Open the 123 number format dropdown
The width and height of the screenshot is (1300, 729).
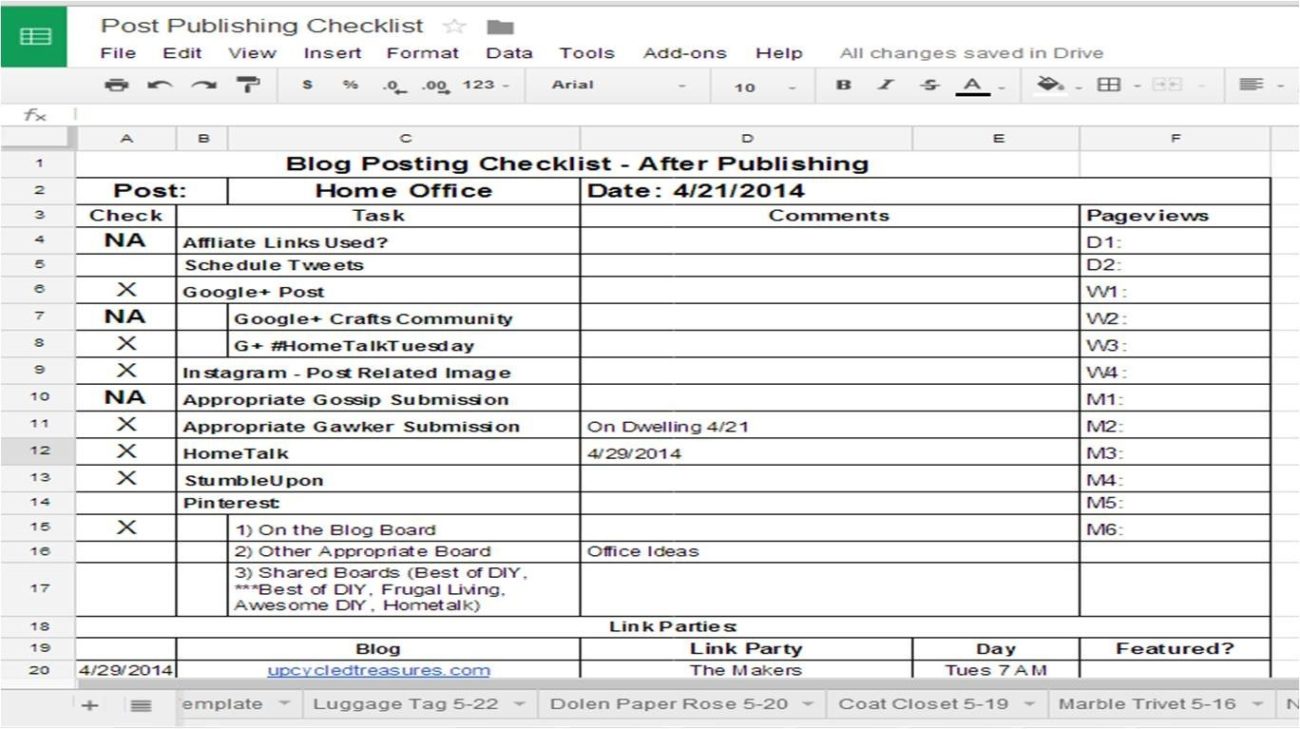485,86
